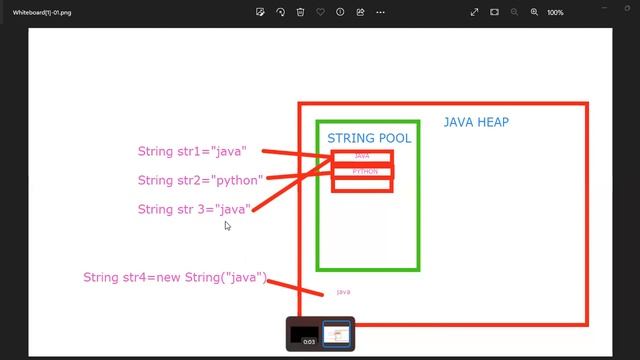Click the JAVA entry in the string pool
The image size is (640, 360).
pos(362,156)
